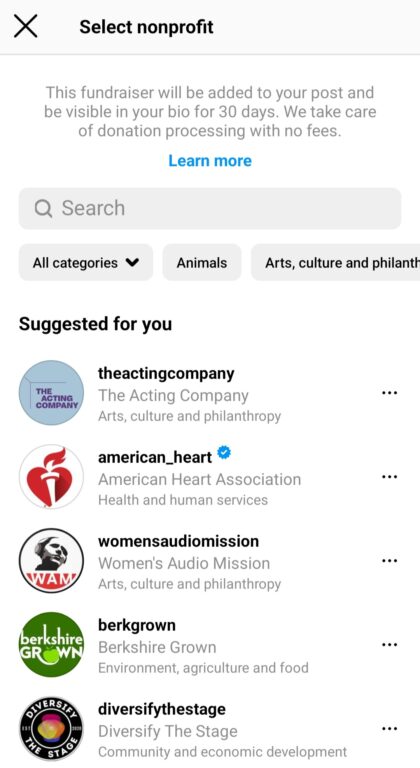The image size is (420, 768).
Task: Expand the All categories dropdown
Action: tap(86, 263)
